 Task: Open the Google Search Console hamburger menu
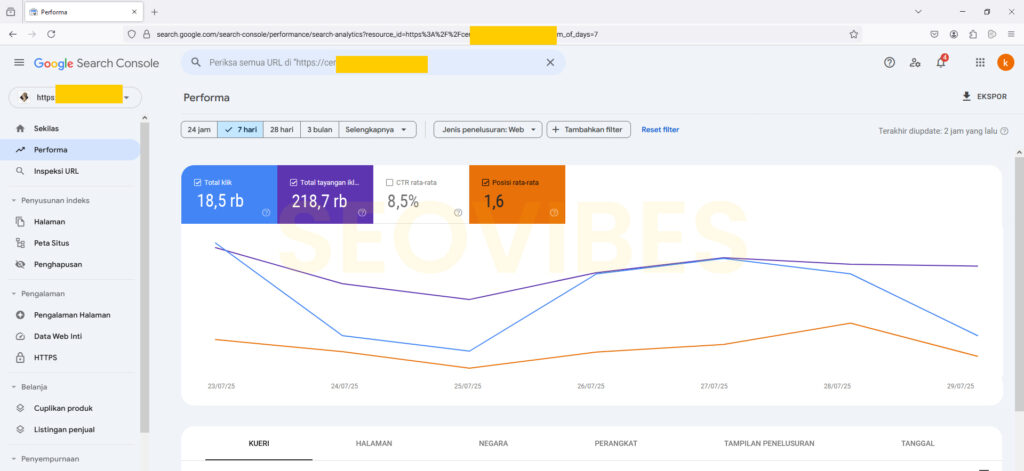[x=18, y=63]
